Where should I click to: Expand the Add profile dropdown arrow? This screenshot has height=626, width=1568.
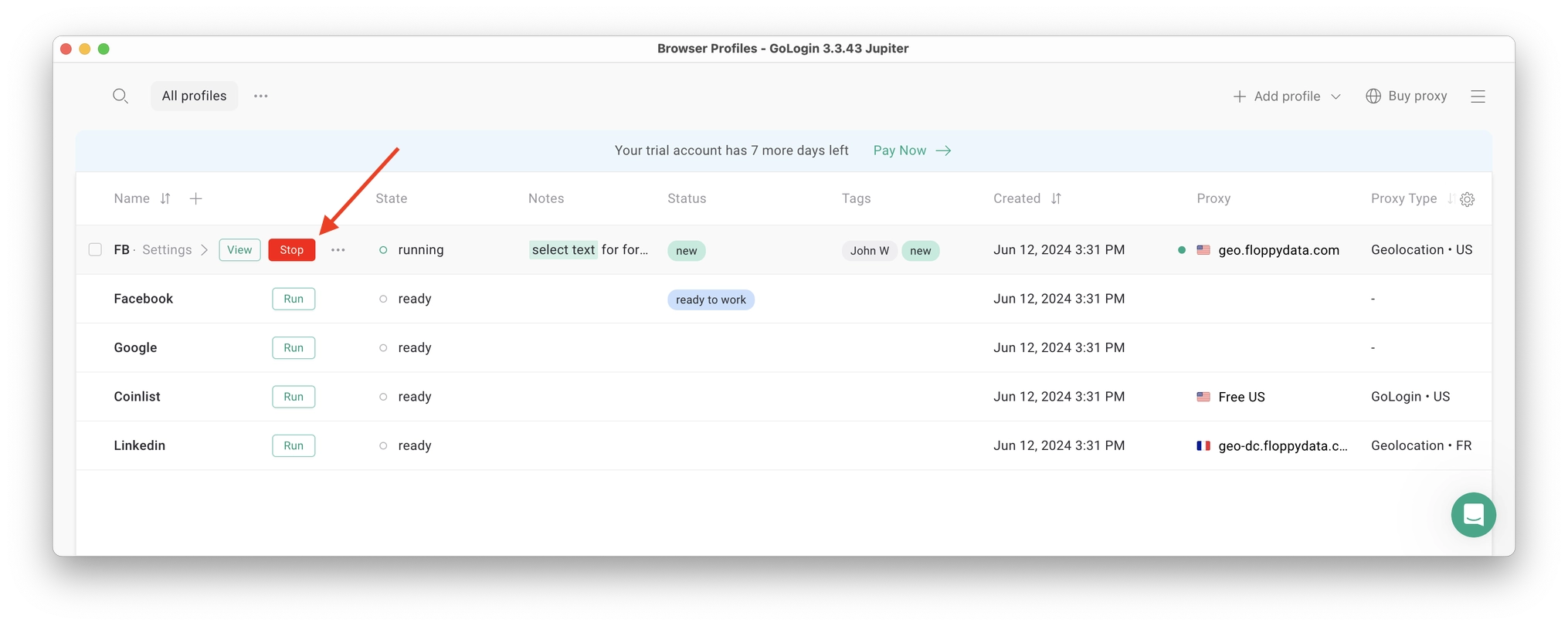(1336, 96)
